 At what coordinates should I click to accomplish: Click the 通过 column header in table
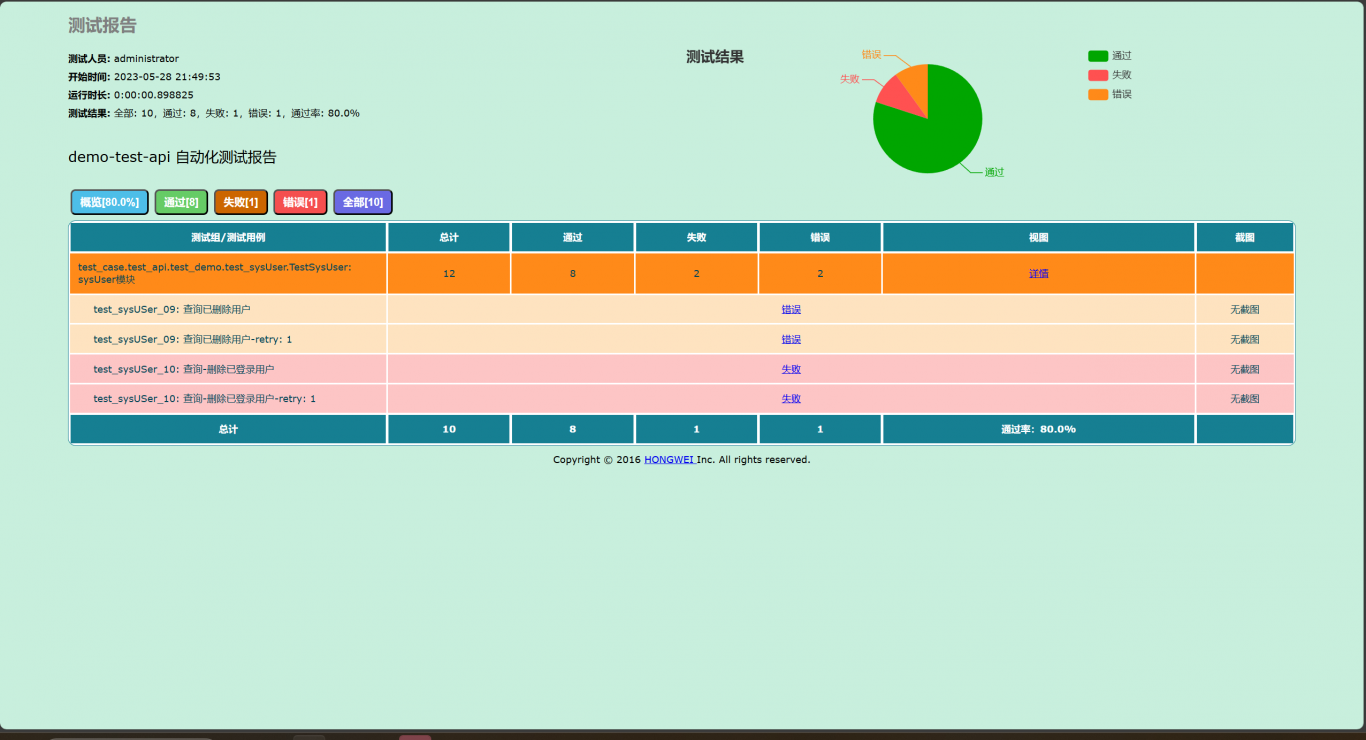(x=573, y=238)
